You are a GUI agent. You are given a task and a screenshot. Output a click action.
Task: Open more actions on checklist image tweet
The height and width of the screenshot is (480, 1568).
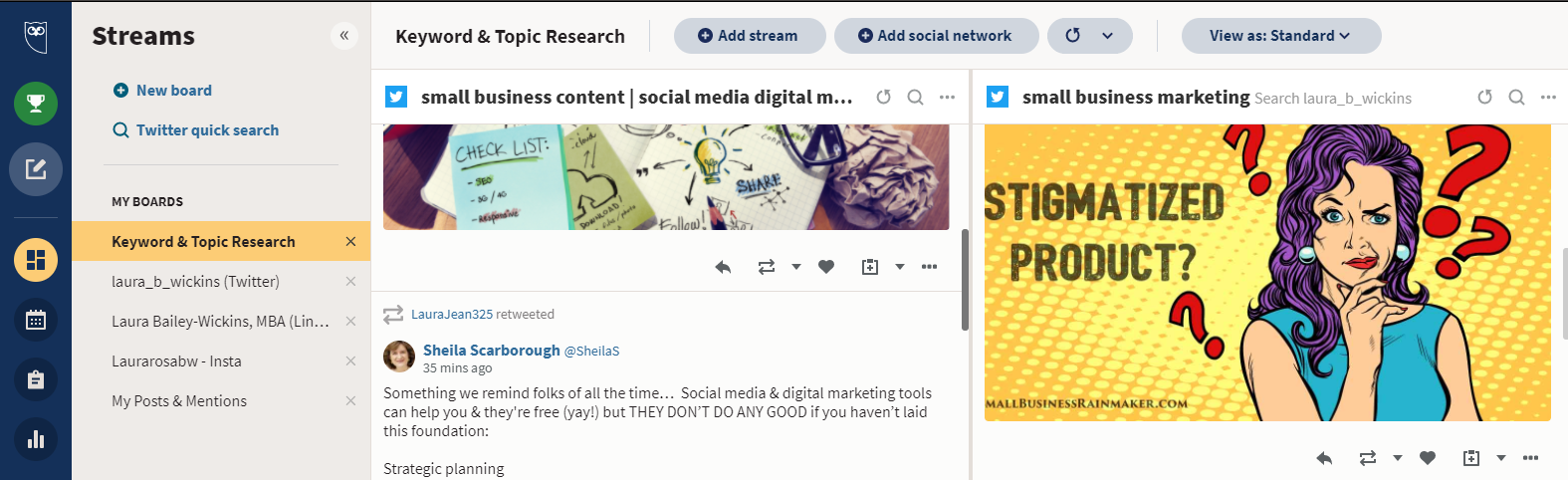click(x=929, y=267)
